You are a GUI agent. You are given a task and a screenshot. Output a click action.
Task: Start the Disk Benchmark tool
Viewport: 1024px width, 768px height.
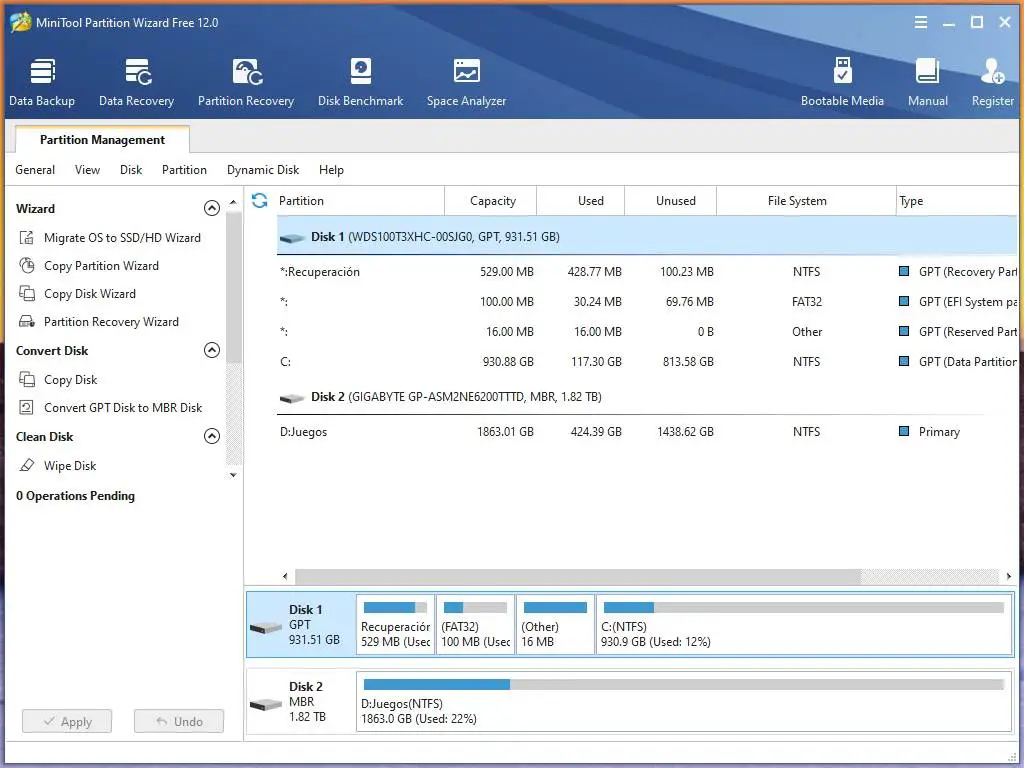(360, 82)
